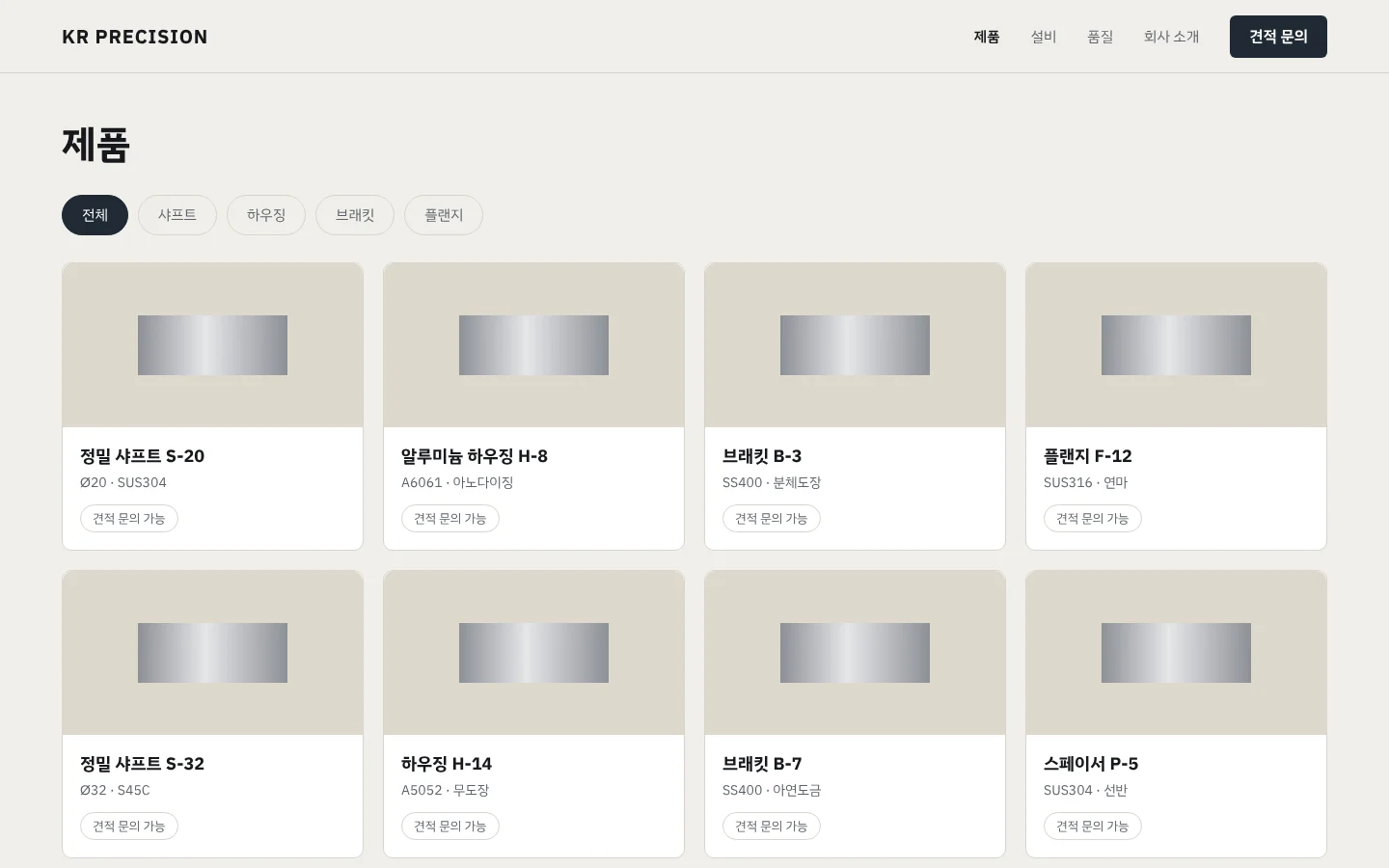Image resolution: width=1389 pixels, height=868 pixels.
Task: Open the 정밀 샤프트 S-32 product image
Action: coord(212,653)
